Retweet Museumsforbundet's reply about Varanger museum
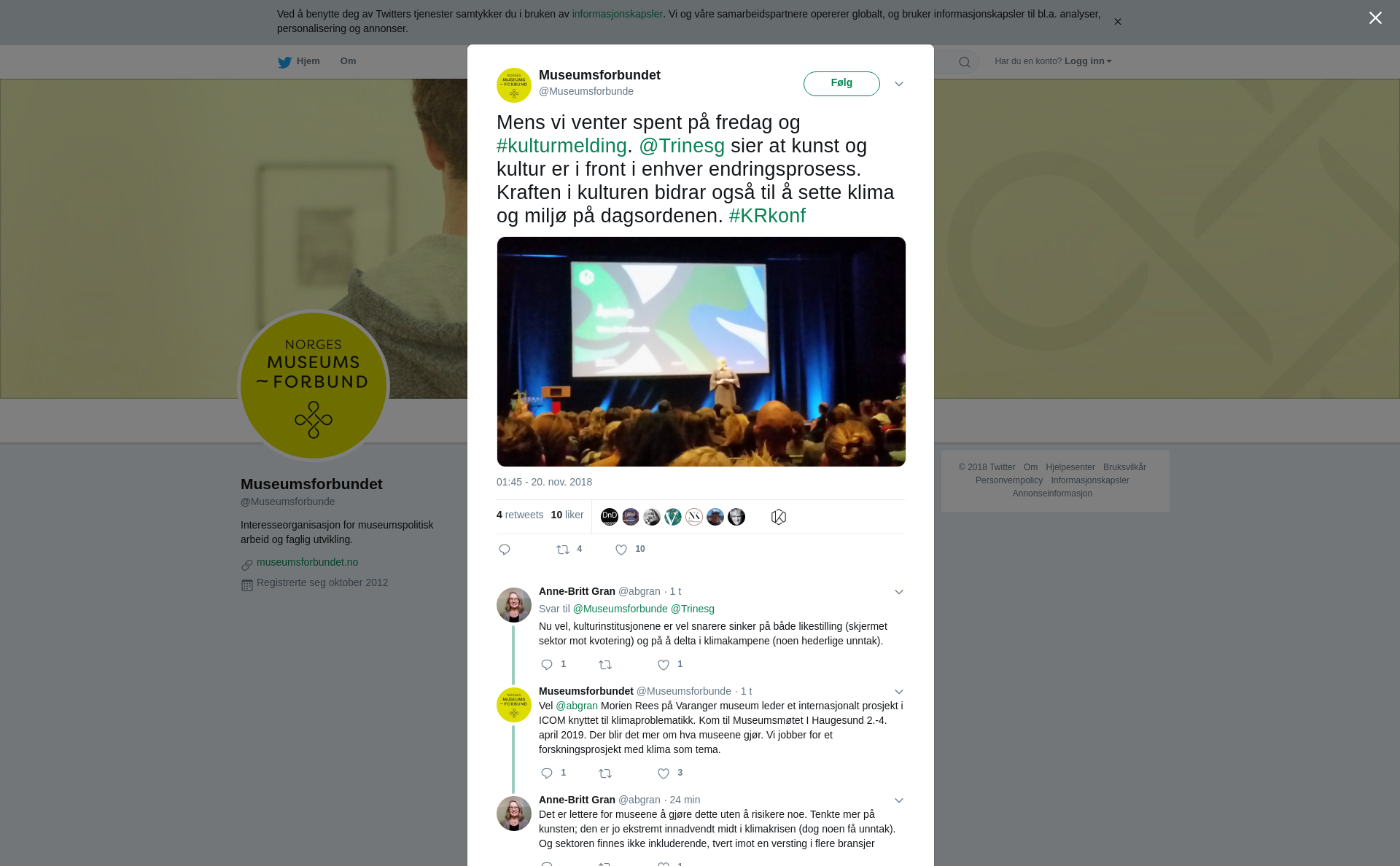 coord(605,773)
